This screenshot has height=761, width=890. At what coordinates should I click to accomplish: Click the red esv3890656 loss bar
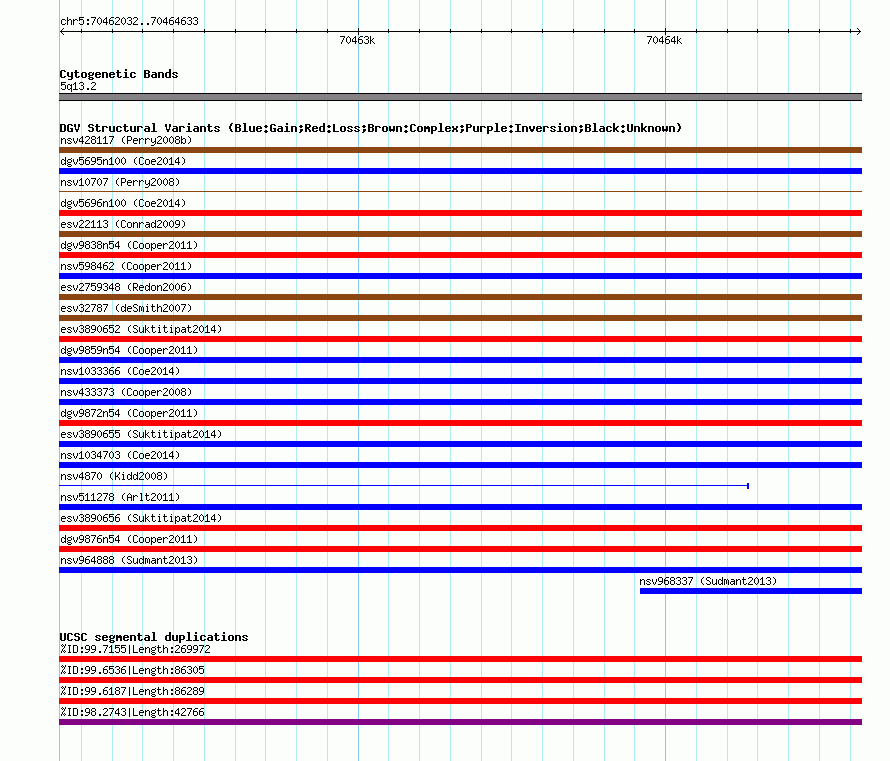click(x=460, y=528)
